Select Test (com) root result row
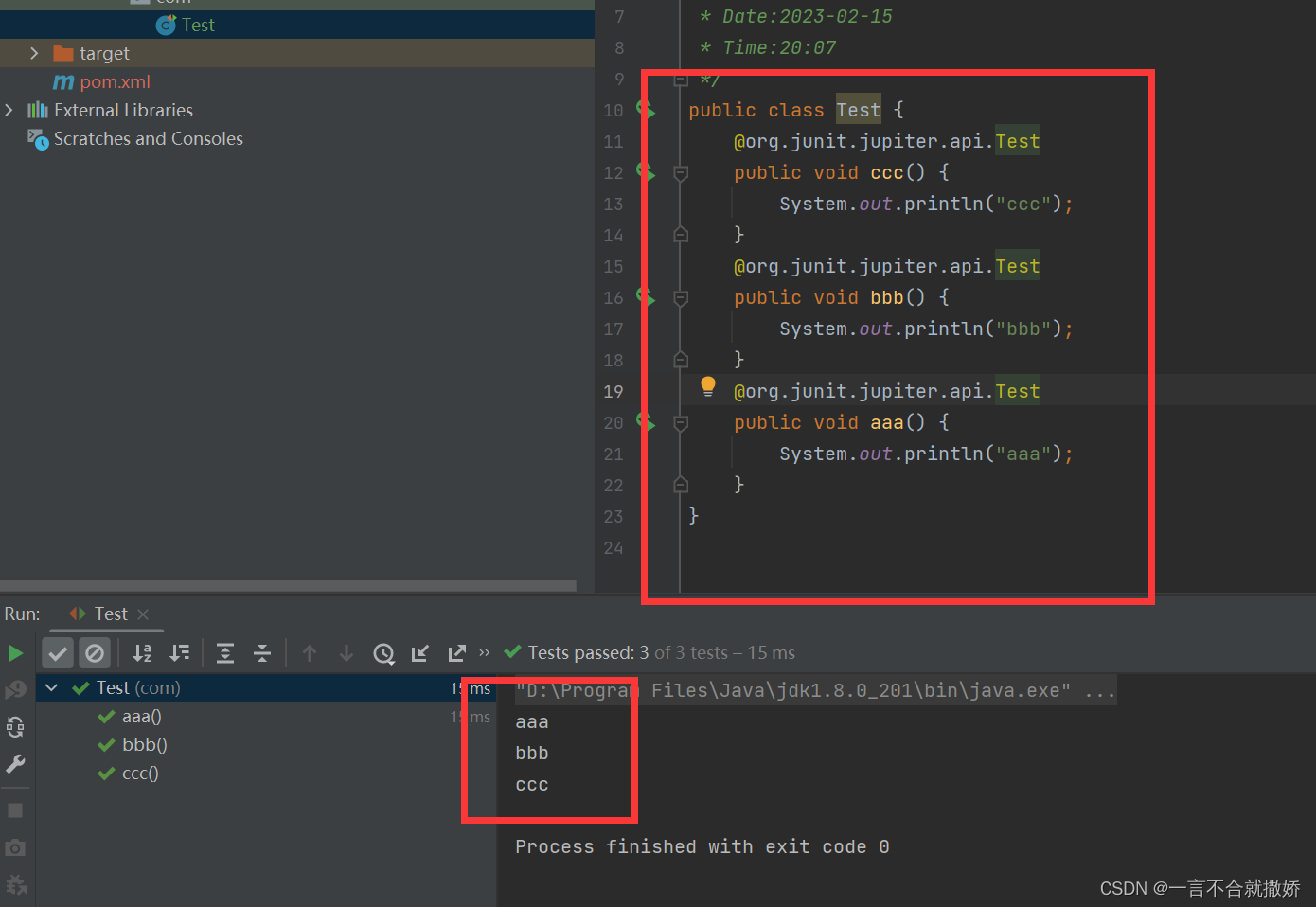The image size is (1316, 907). point(266,688)
